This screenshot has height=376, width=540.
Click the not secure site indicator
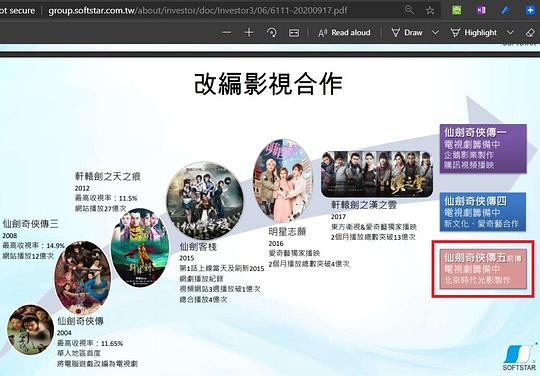pyautogui.click(x=17, y=11)
